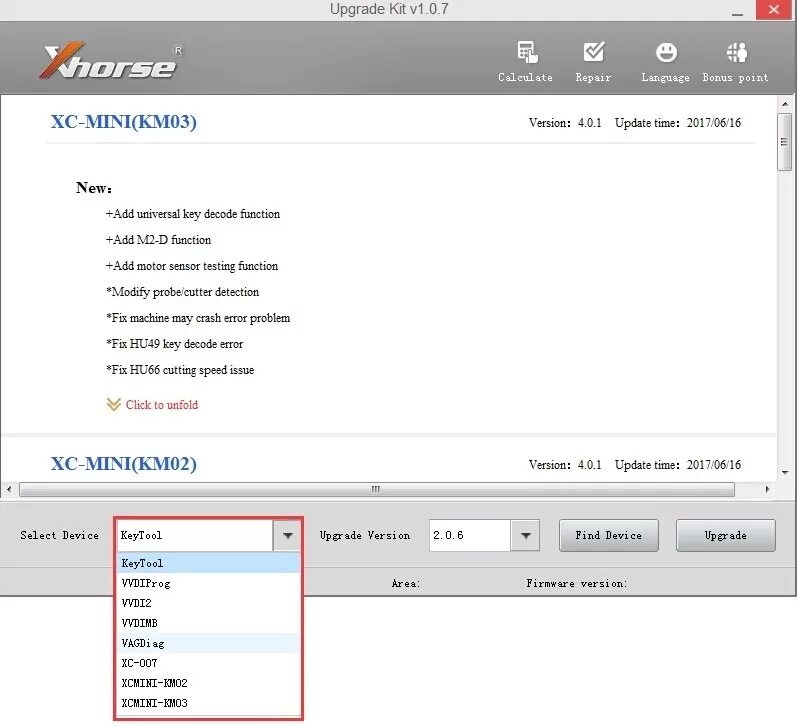Click "*Fix HU49 key decode error" text
Image resolution: width=798 pixels, height=727 pixels.
point(175,344)
